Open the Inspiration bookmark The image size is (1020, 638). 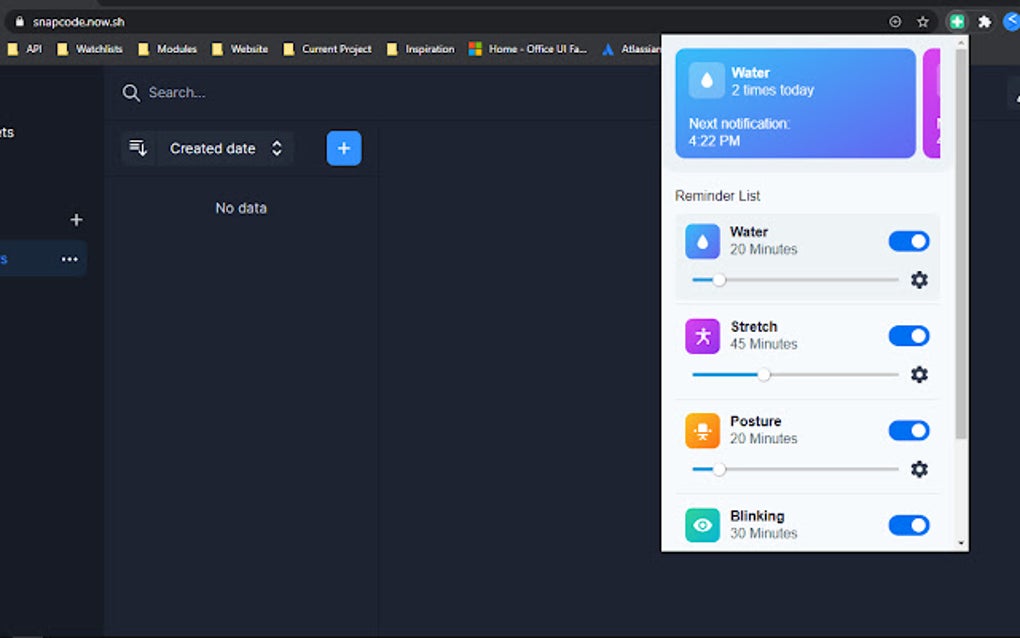tap(428, 48)
